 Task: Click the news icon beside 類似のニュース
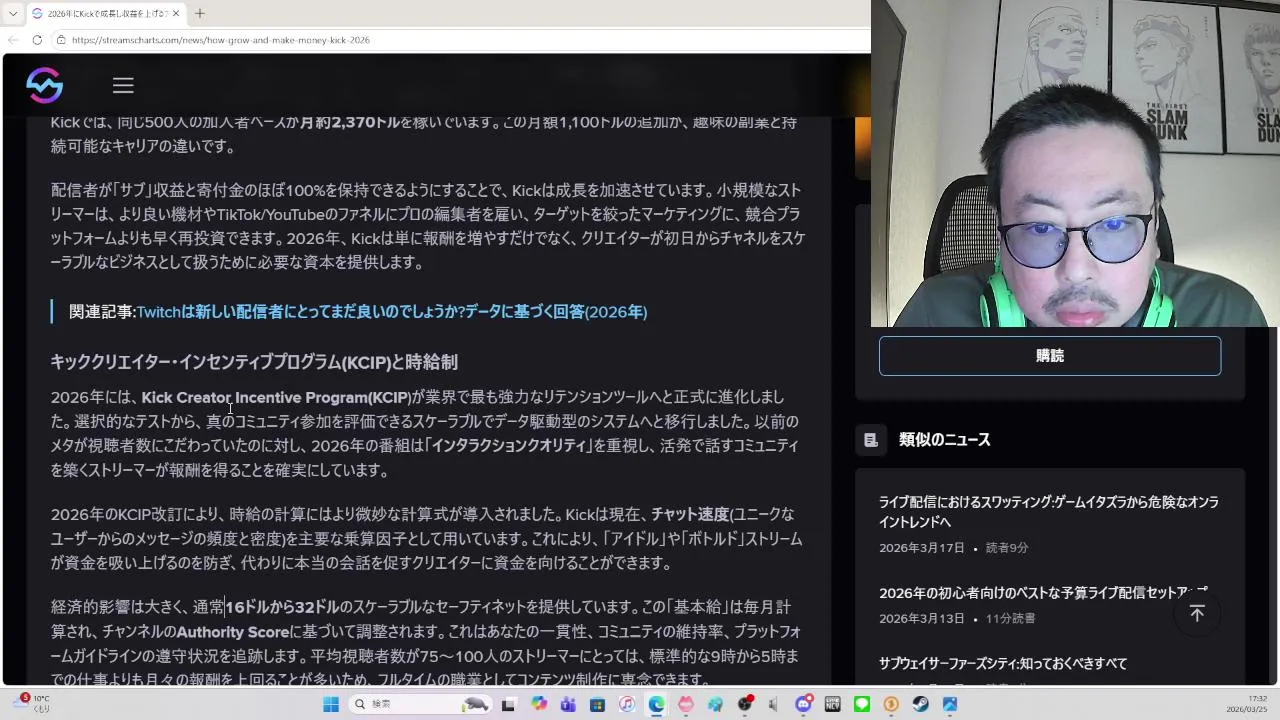click(871, 439)
